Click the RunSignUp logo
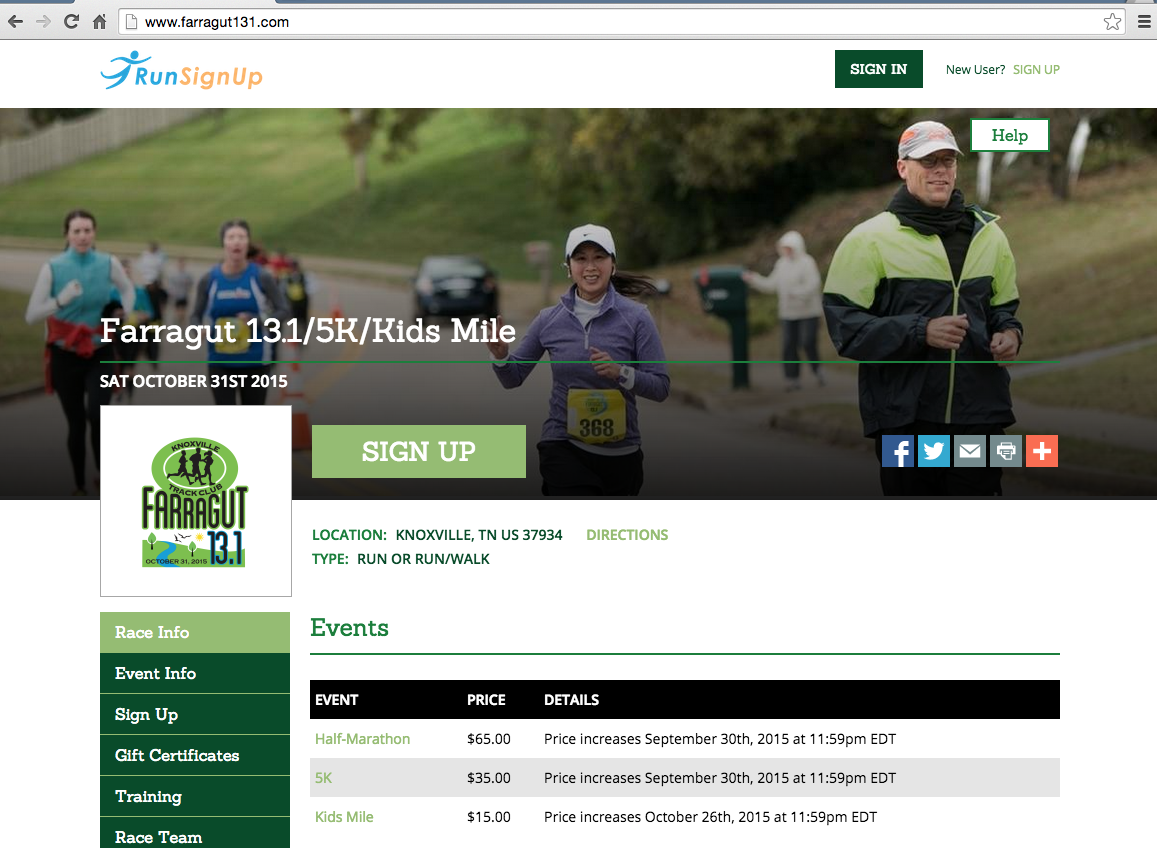 click(x=180, y=71)
